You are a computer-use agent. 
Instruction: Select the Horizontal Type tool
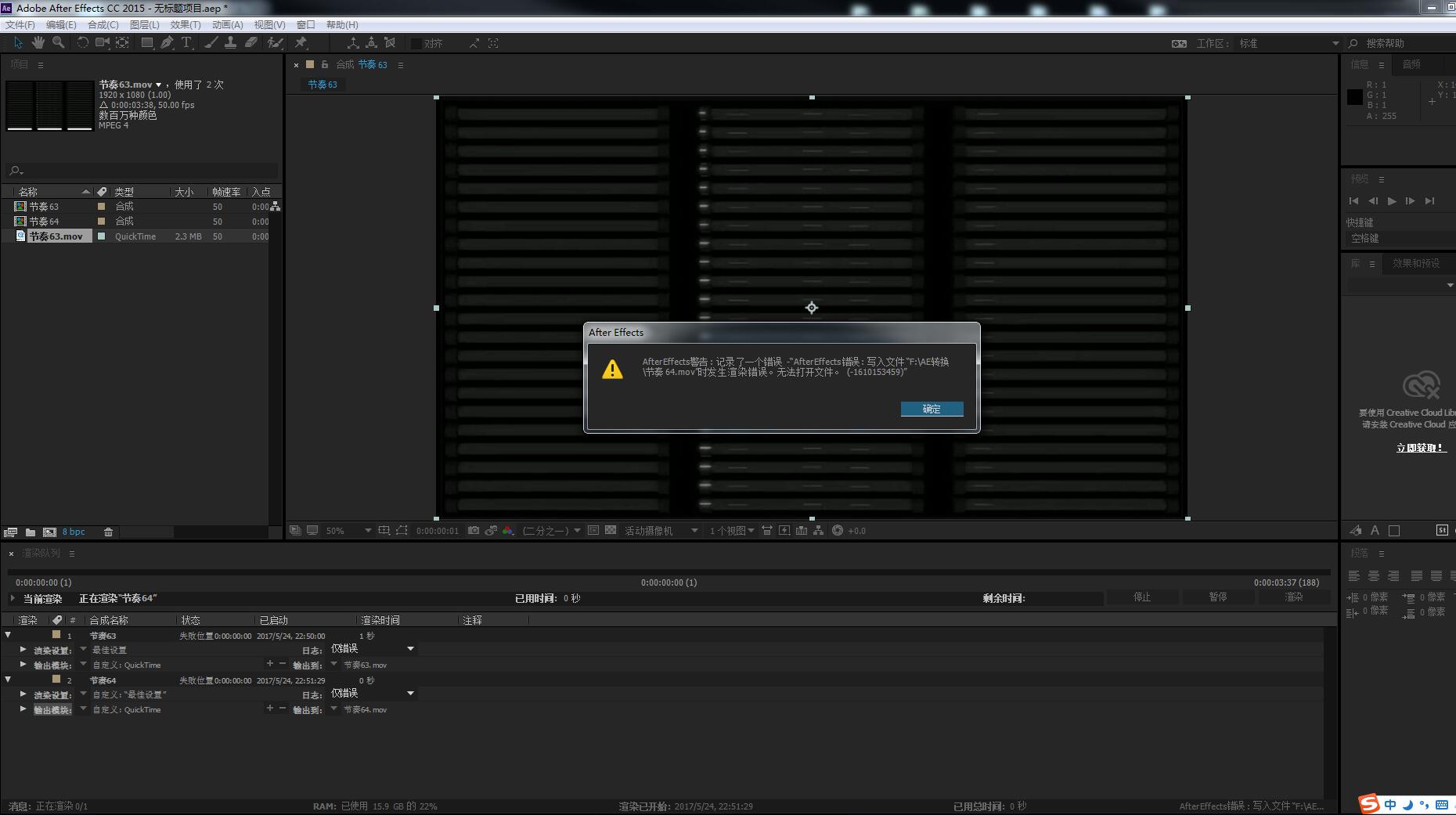pos(186,43)
